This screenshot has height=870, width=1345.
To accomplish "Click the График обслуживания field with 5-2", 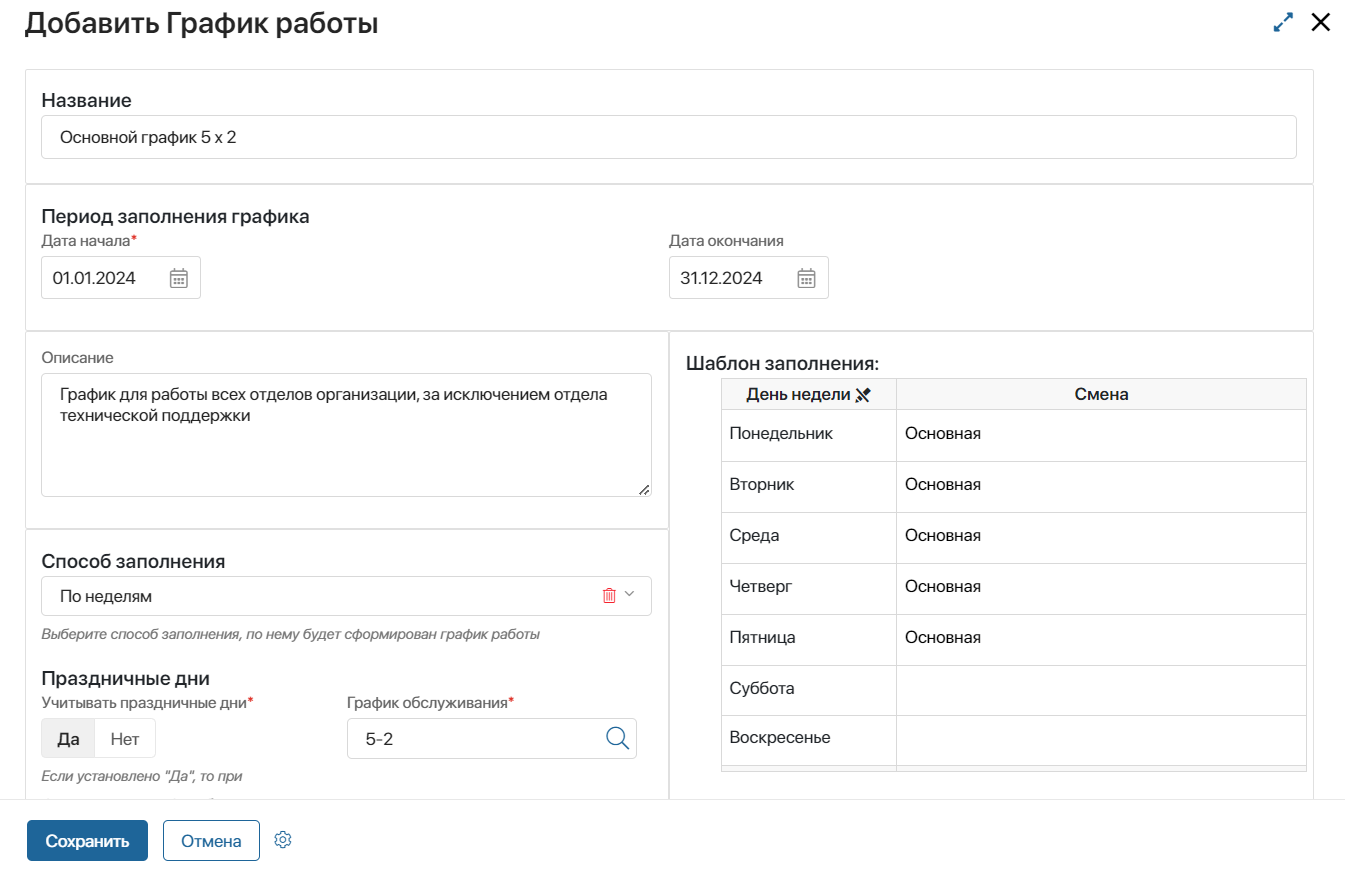I will click(492, 739).
